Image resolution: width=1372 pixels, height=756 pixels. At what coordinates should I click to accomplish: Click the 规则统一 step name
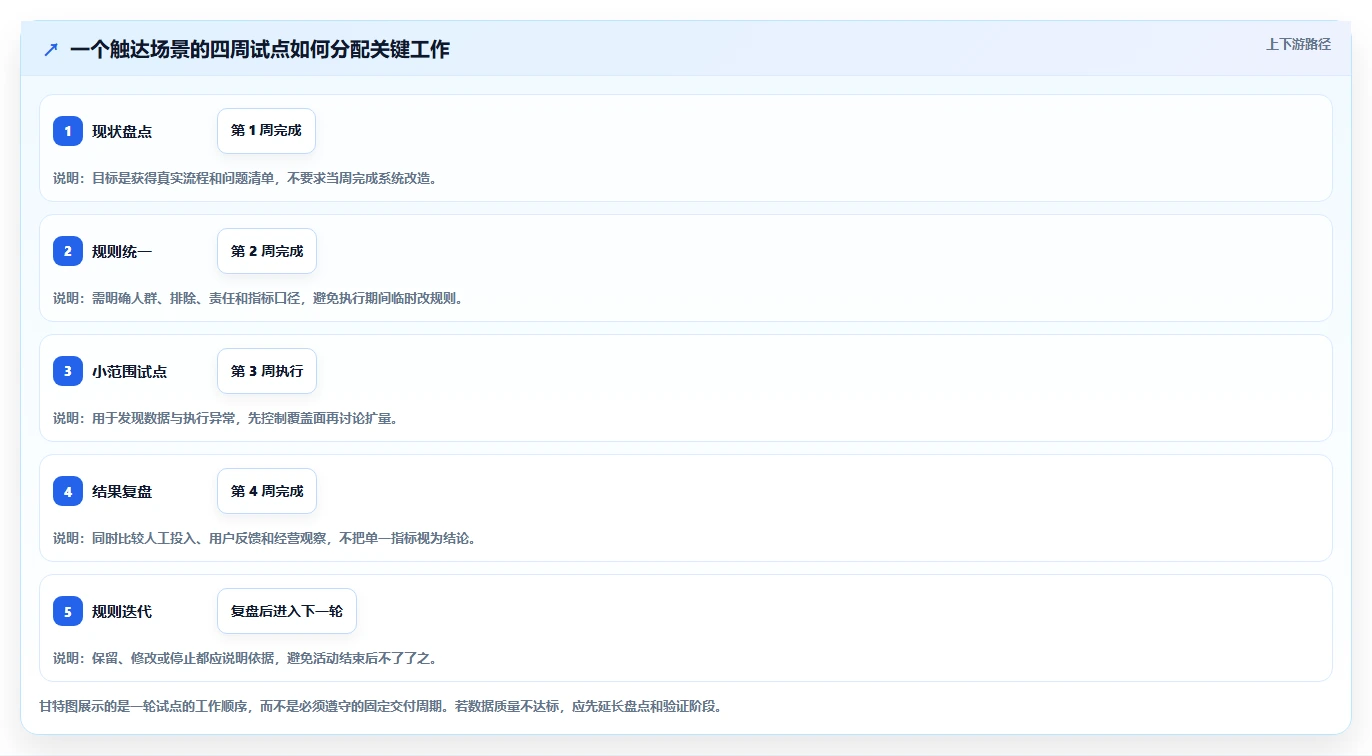click(x=122, y=251)
